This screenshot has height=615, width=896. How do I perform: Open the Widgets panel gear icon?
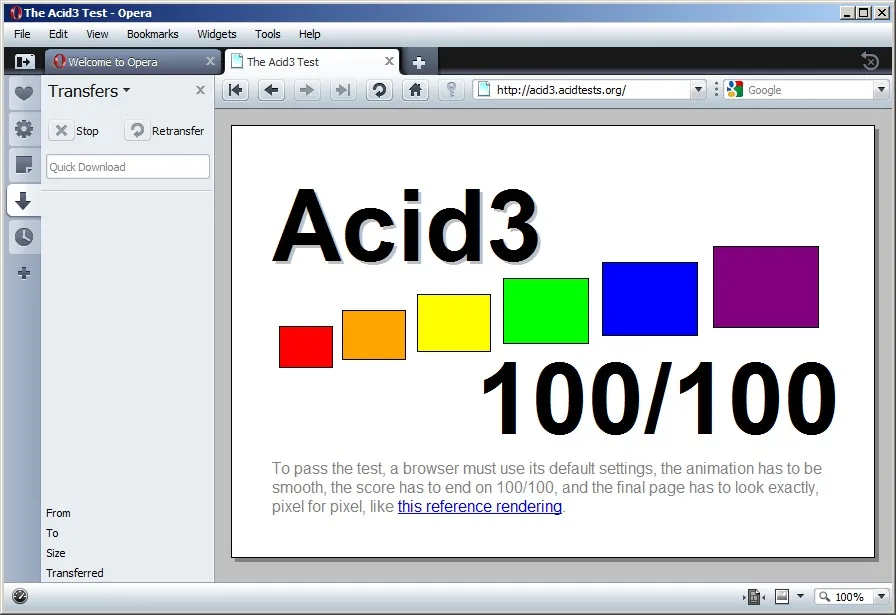pos(24,129)
